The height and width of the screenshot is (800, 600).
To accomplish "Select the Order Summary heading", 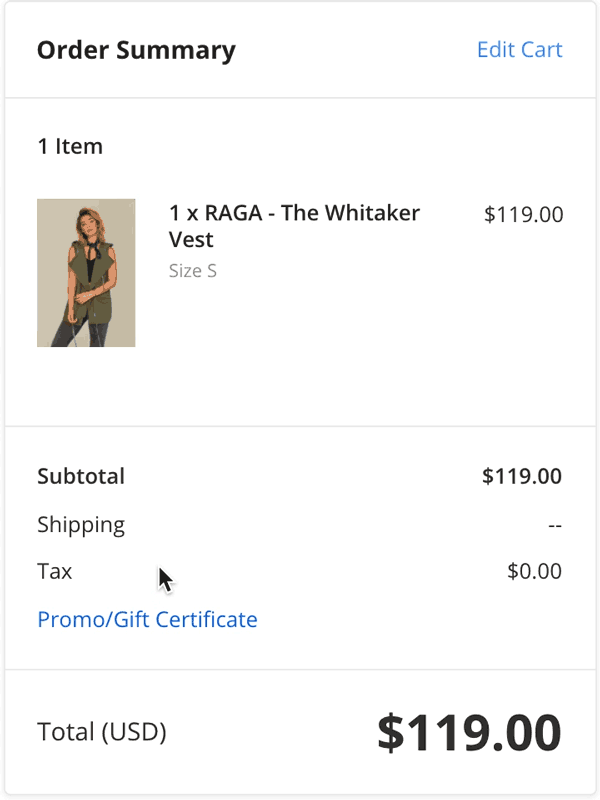I will (136, 50).
